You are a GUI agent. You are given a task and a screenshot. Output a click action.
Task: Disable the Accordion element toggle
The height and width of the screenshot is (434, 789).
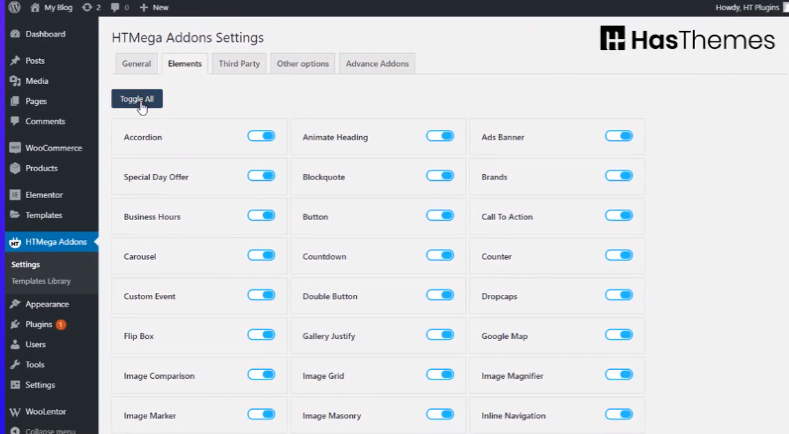click(x=261, y=136)
